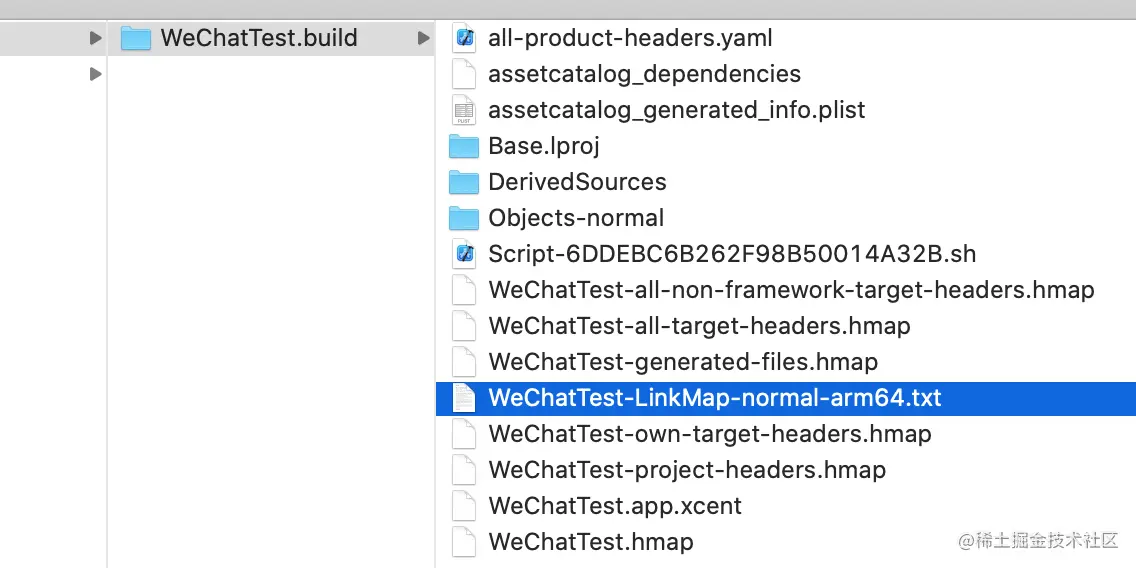Select all-product-headers.yaml file name
Screen dimensions: 1136x568
coord(630,38)
